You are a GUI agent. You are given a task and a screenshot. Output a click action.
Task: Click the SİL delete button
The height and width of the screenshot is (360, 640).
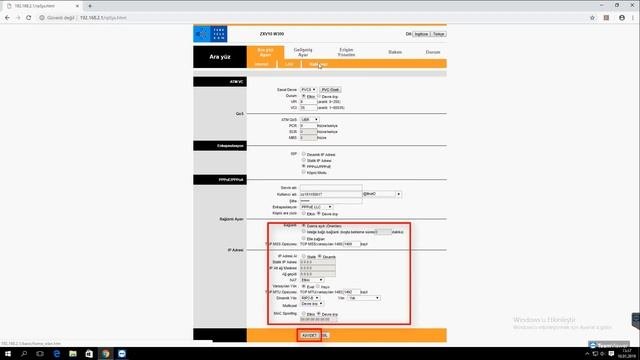pos(324,336)
